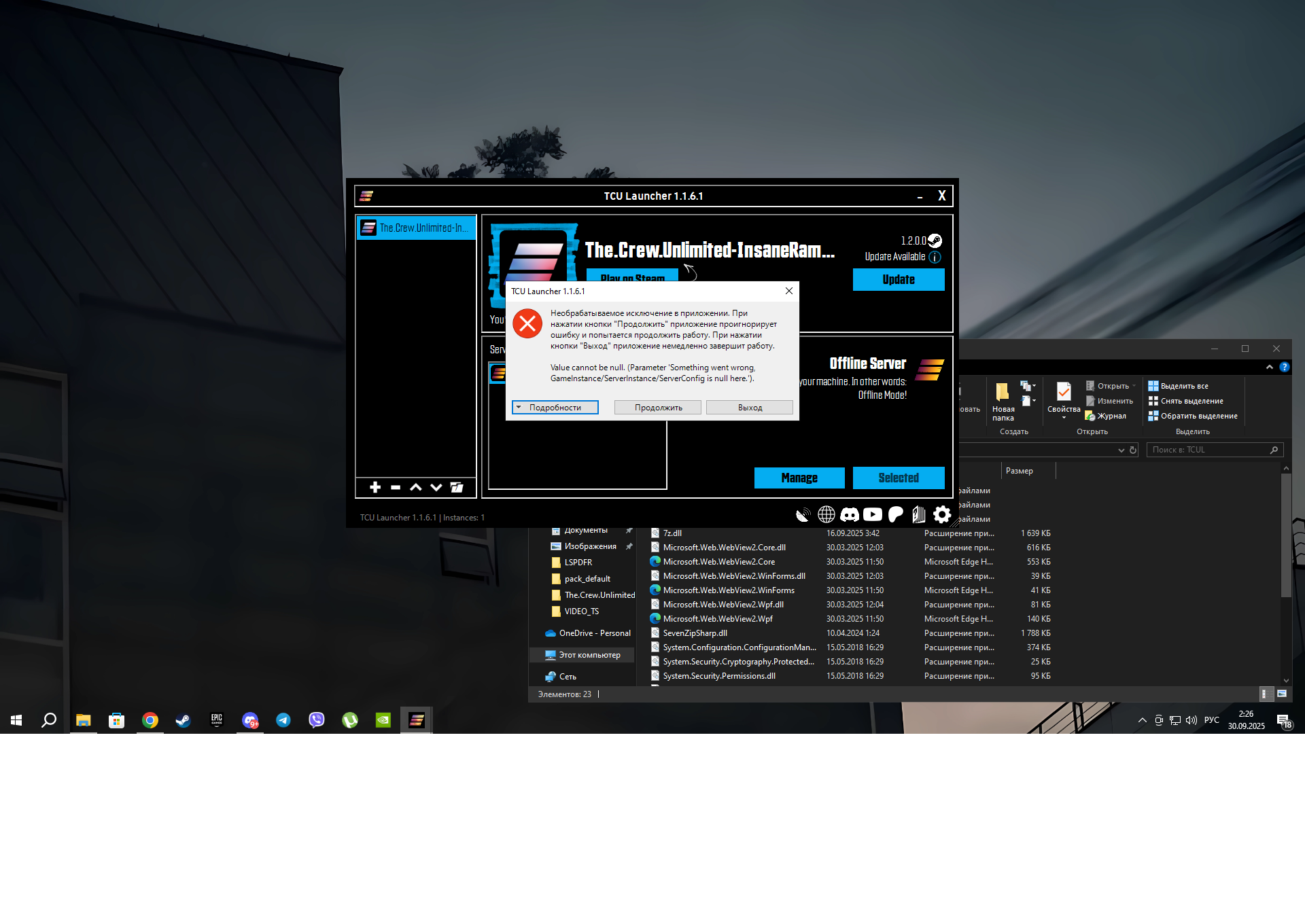The width and height of the screenshot is (1305, 924).
Task: Expand Подробности details in error dialog
Action: [x=555, y=407]
